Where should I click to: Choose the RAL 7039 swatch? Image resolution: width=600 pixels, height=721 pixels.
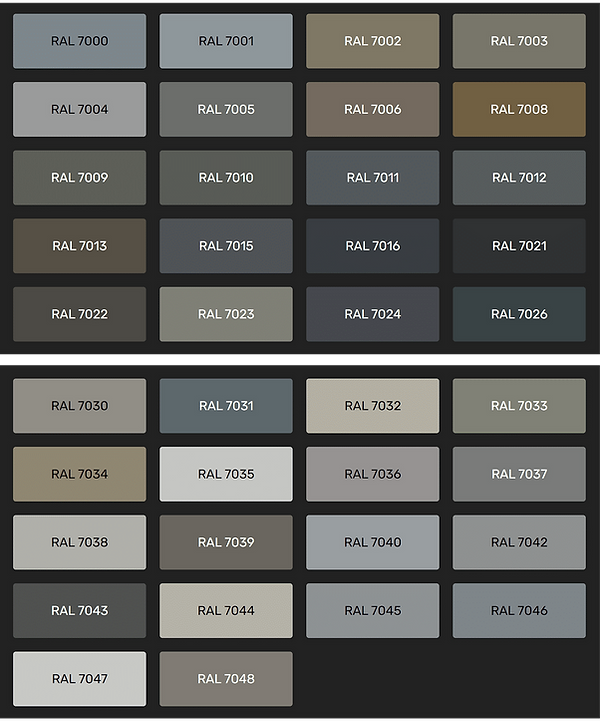(x=226, y=542)
